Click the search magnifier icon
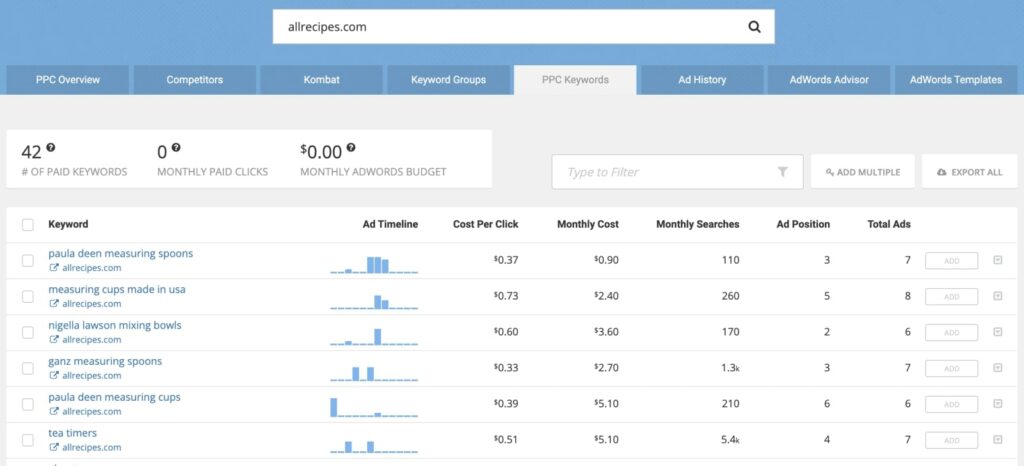Viewport: 1024px width, 466px height. click(754, 27)
